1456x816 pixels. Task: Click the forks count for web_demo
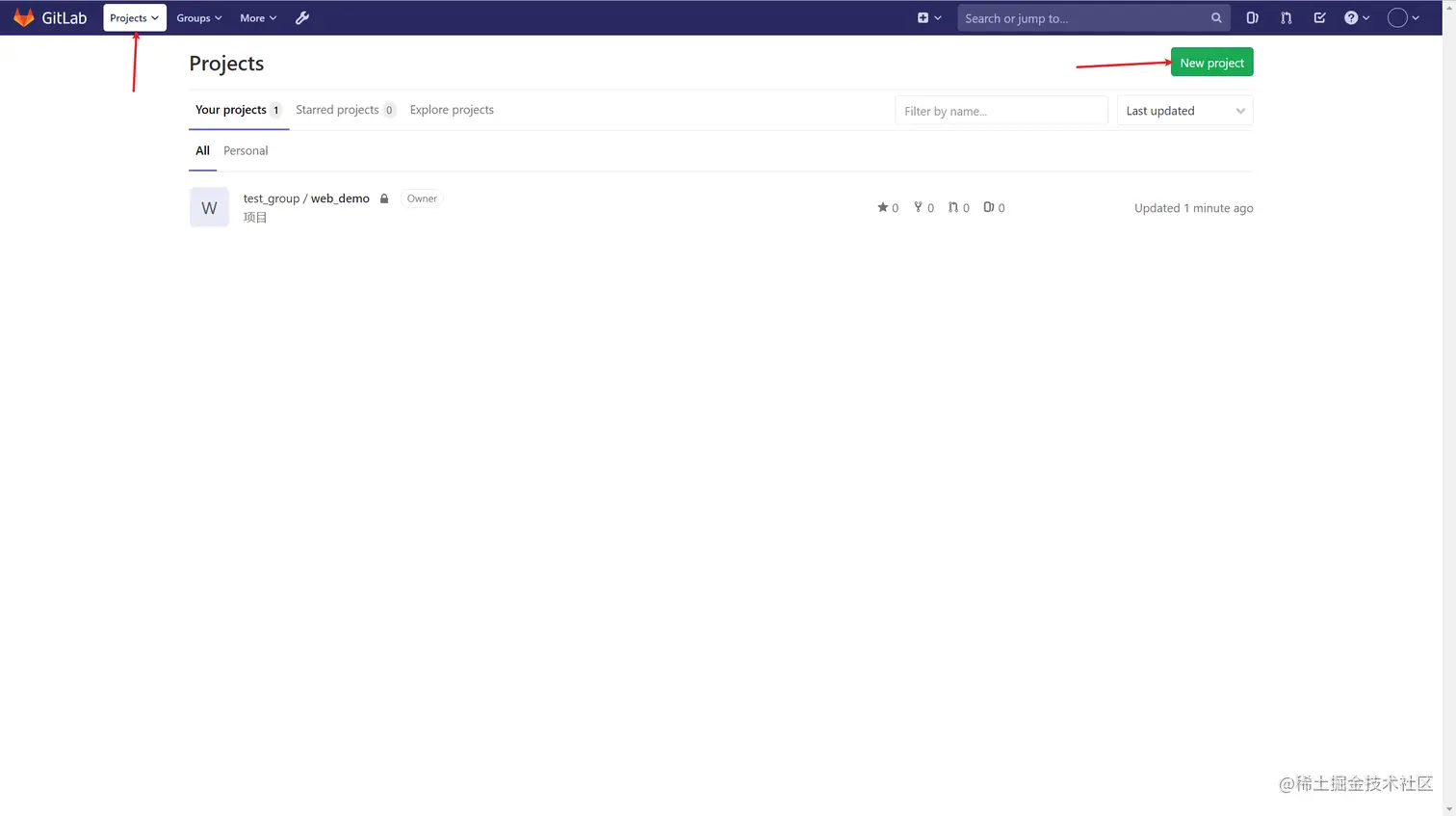(x=924, y=208)
